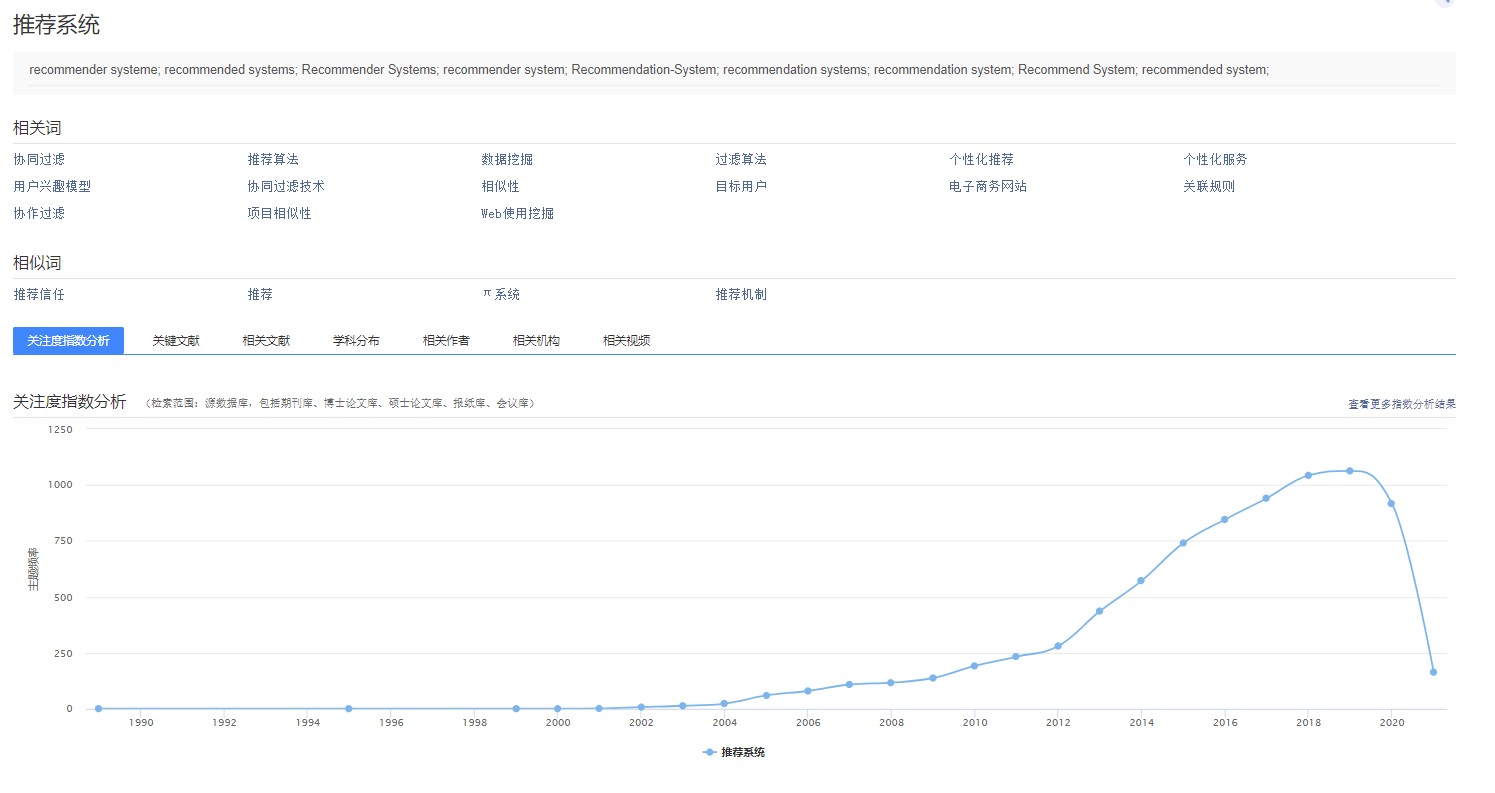Click the 2017 data point on chart

(1266, 498)
